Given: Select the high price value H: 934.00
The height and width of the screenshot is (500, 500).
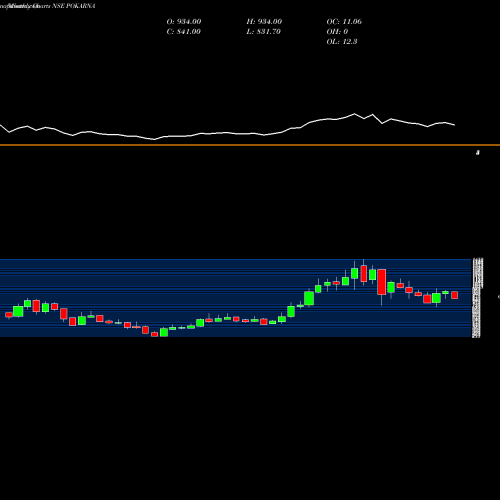Looking at the screenshot, I should (264, 22).
